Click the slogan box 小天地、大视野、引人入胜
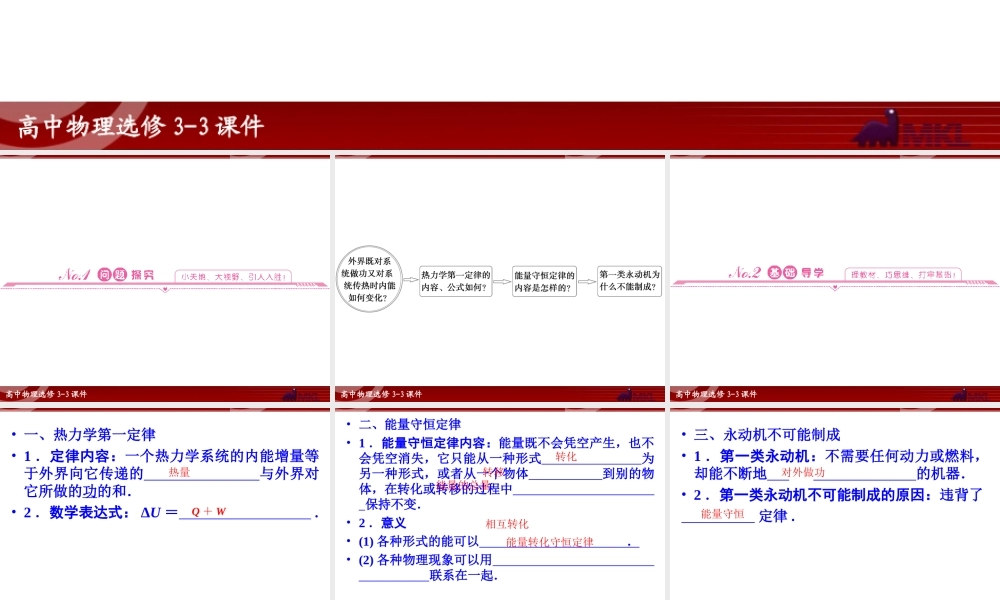 pyautogui.click(x=234, y=276)
